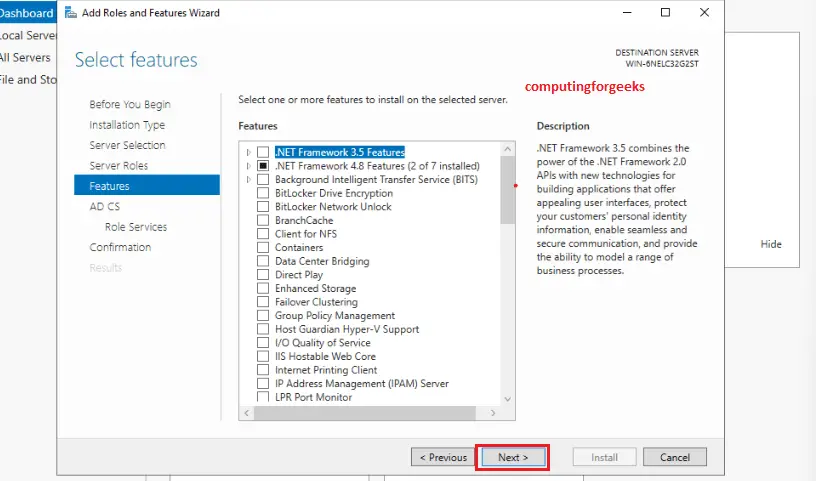Click the features list vertical scrollbar thumb
816x481 pixels.
click(x=507, y=190)
